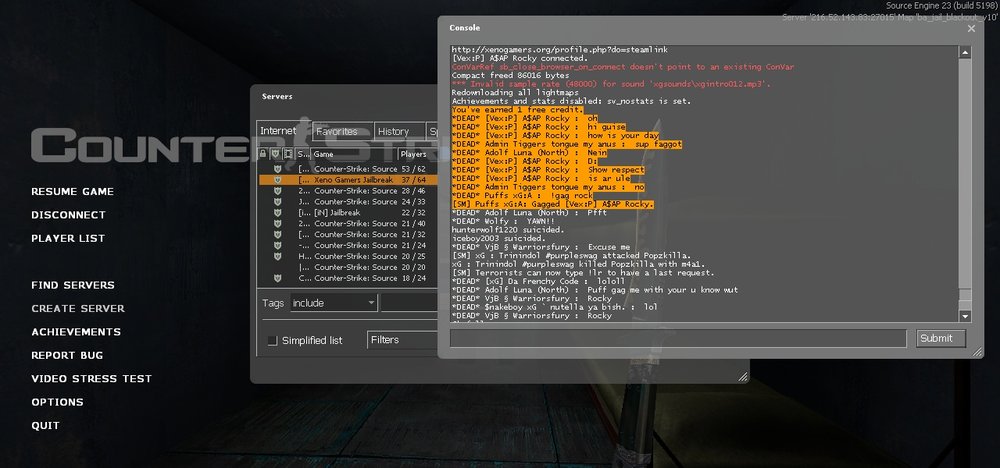Sort servers by the Game column

pyautogui.click(x=355, y=154)
